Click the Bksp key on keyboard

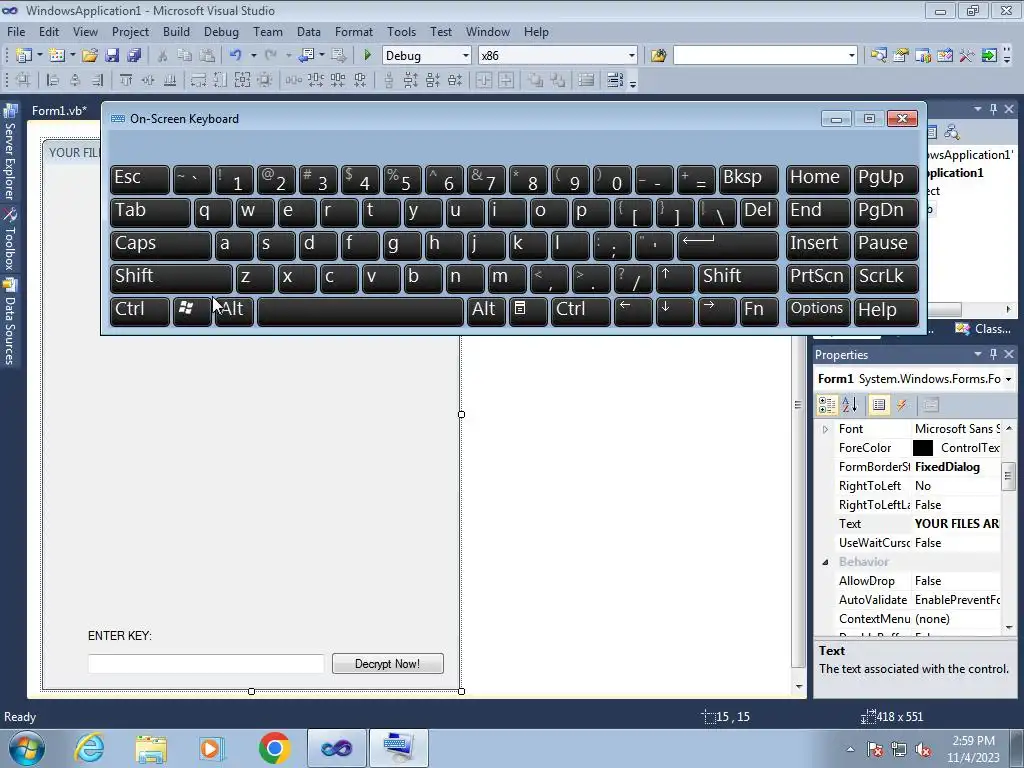[748, 178]
